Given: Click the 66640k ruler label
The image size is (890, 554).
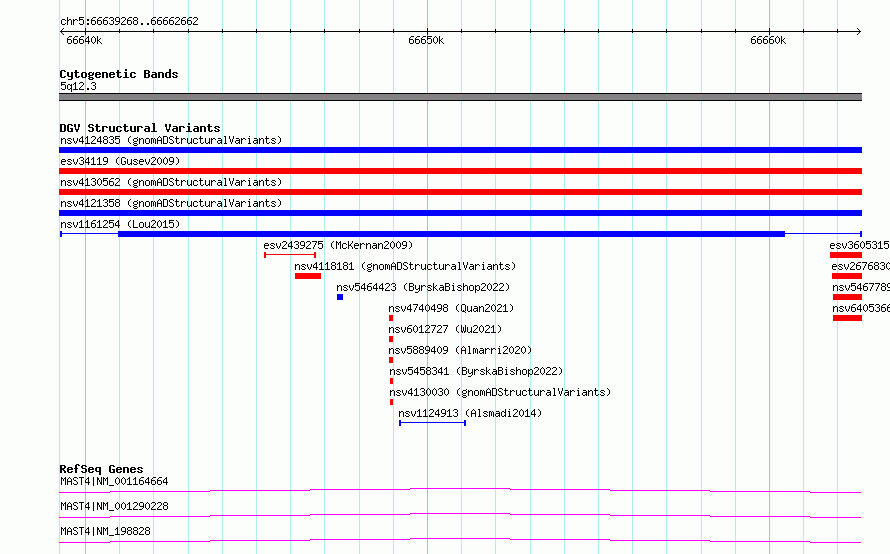Looking at the screenshot, I should (84, 40).
